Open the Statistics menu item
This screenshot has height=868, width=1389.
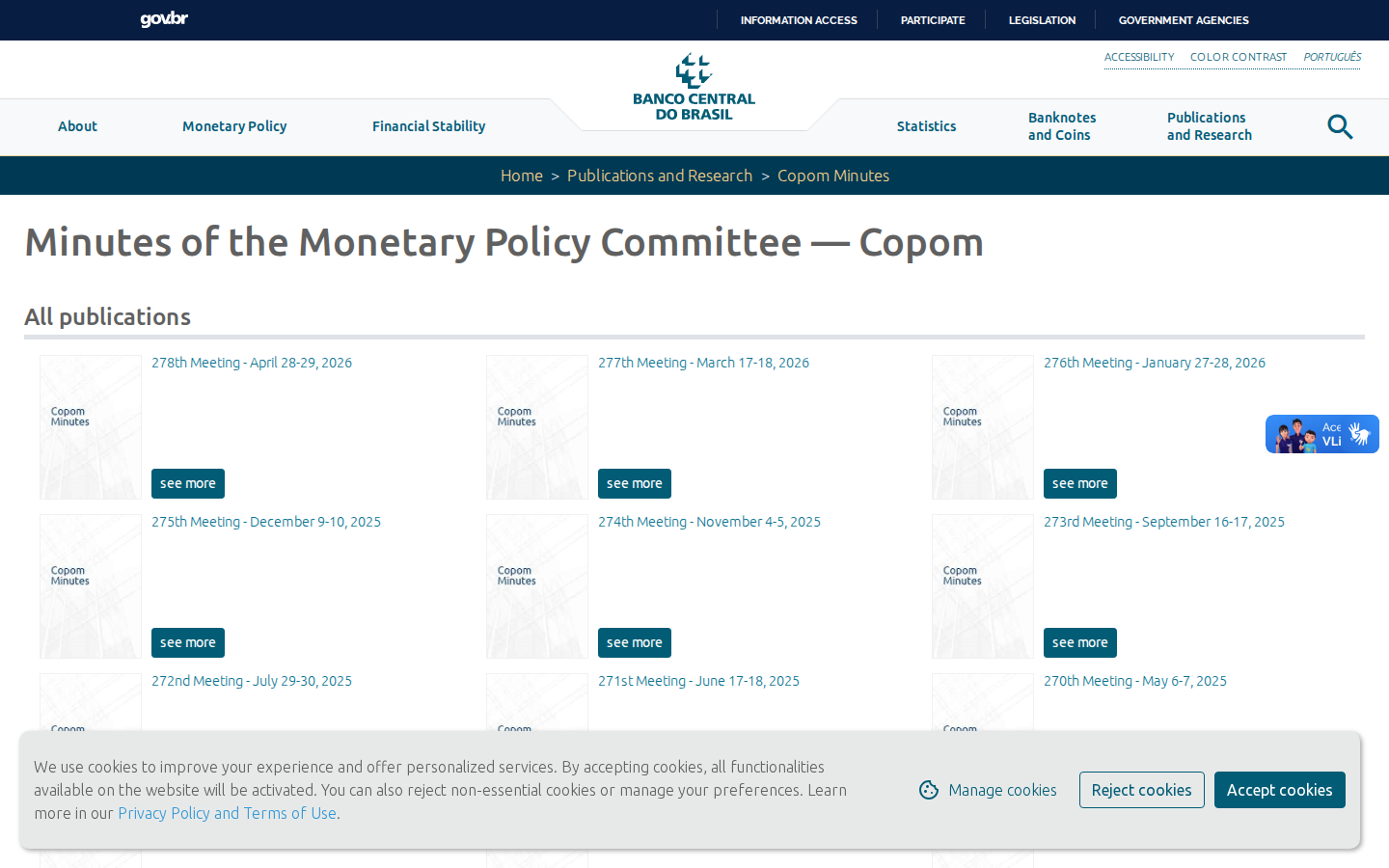click(926, 126)
